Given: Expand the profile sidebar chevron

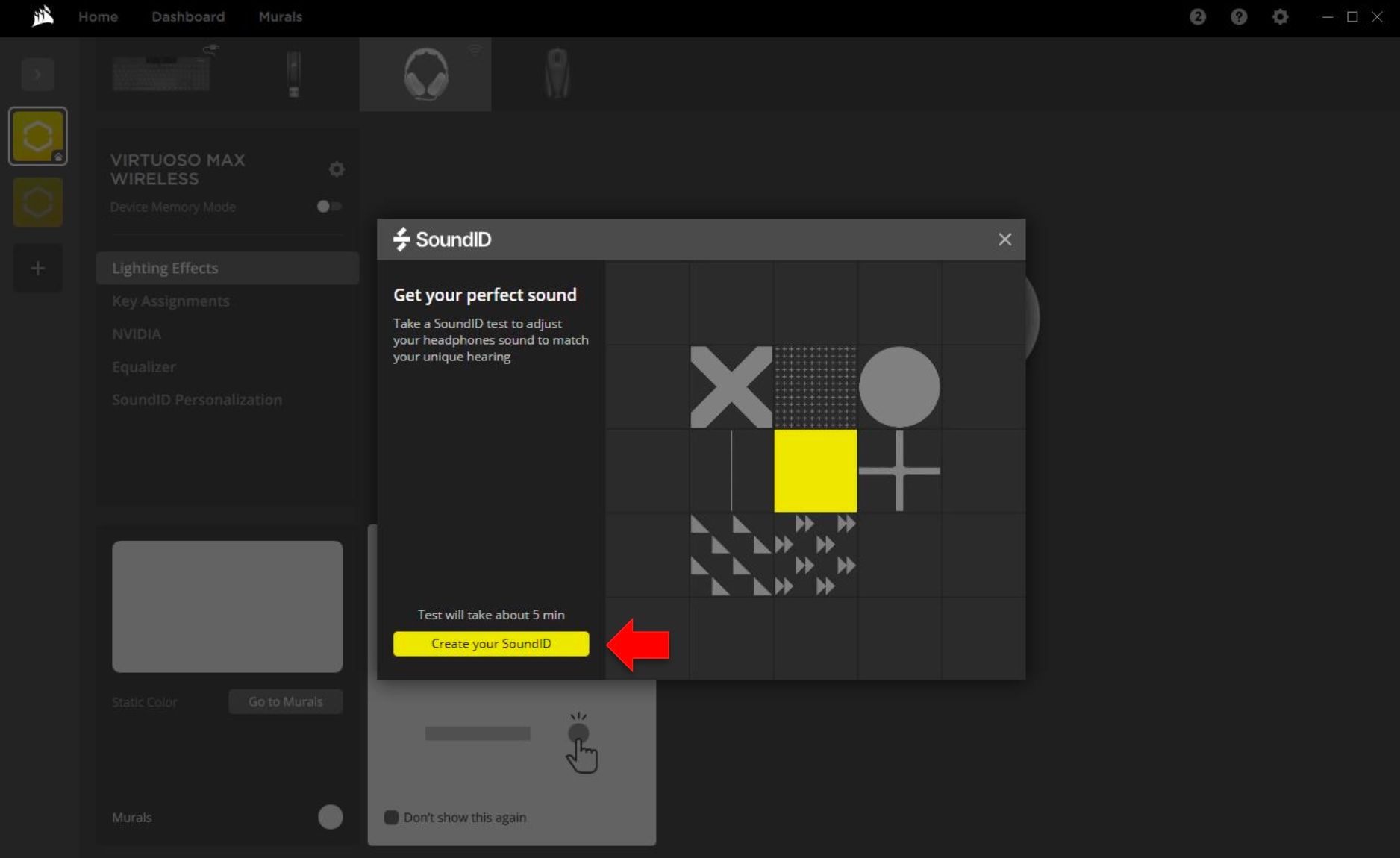Looking at the screenshot, I should click(x=37, y=74).
